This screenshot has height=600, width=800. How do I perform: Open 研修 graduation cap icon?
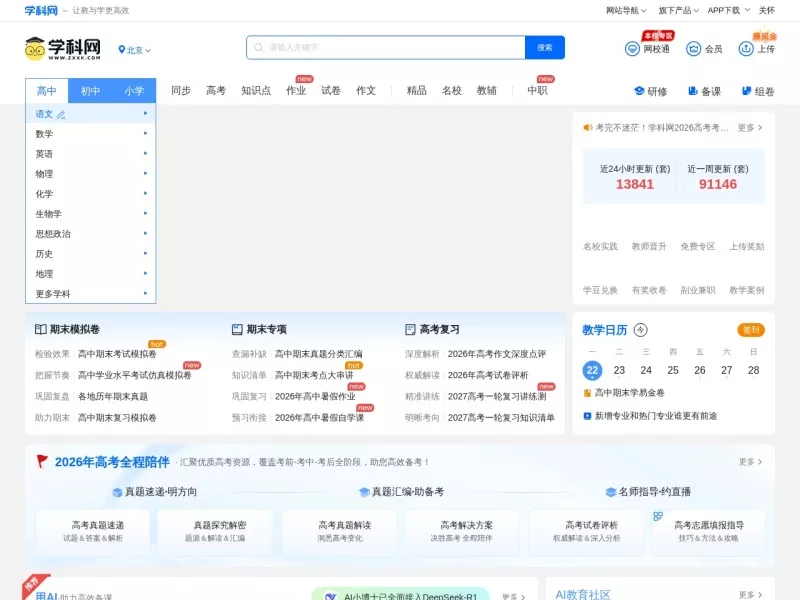point(639,91)
